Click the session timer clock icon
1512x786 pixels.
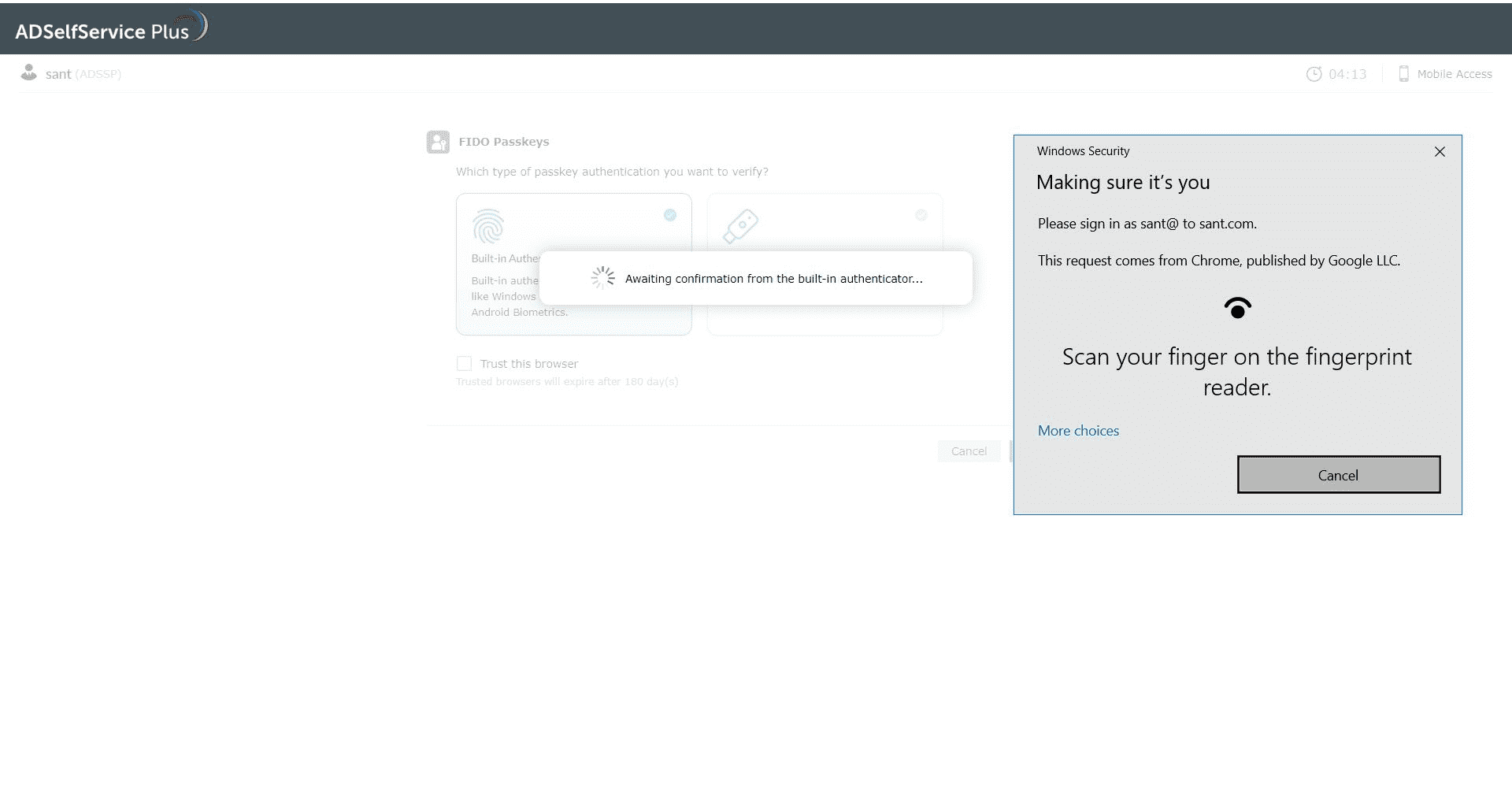tap(1314, 74)
